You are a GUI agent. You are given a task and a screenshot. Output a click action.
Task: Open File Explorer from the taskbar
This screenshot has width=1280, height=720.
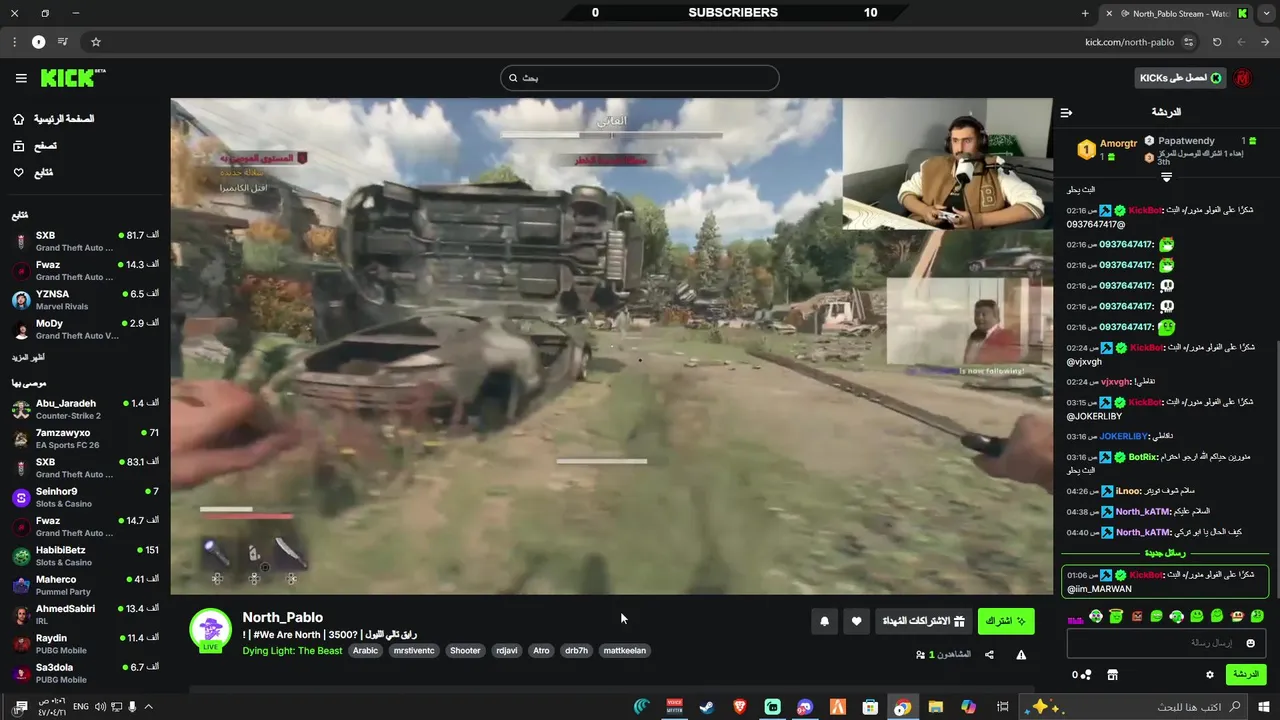click(935, 707)
